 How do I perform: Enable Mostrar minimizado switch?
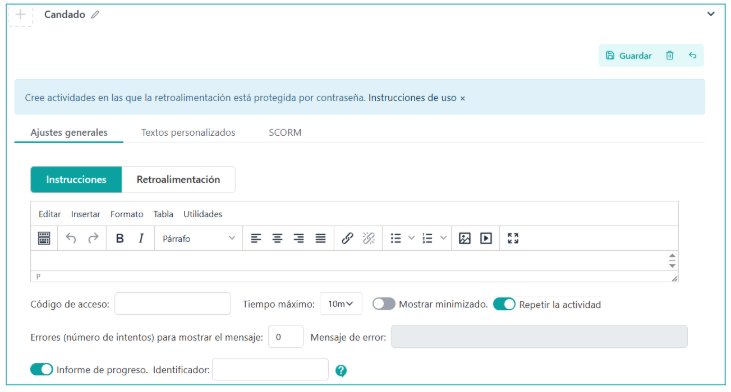point(384,304)
